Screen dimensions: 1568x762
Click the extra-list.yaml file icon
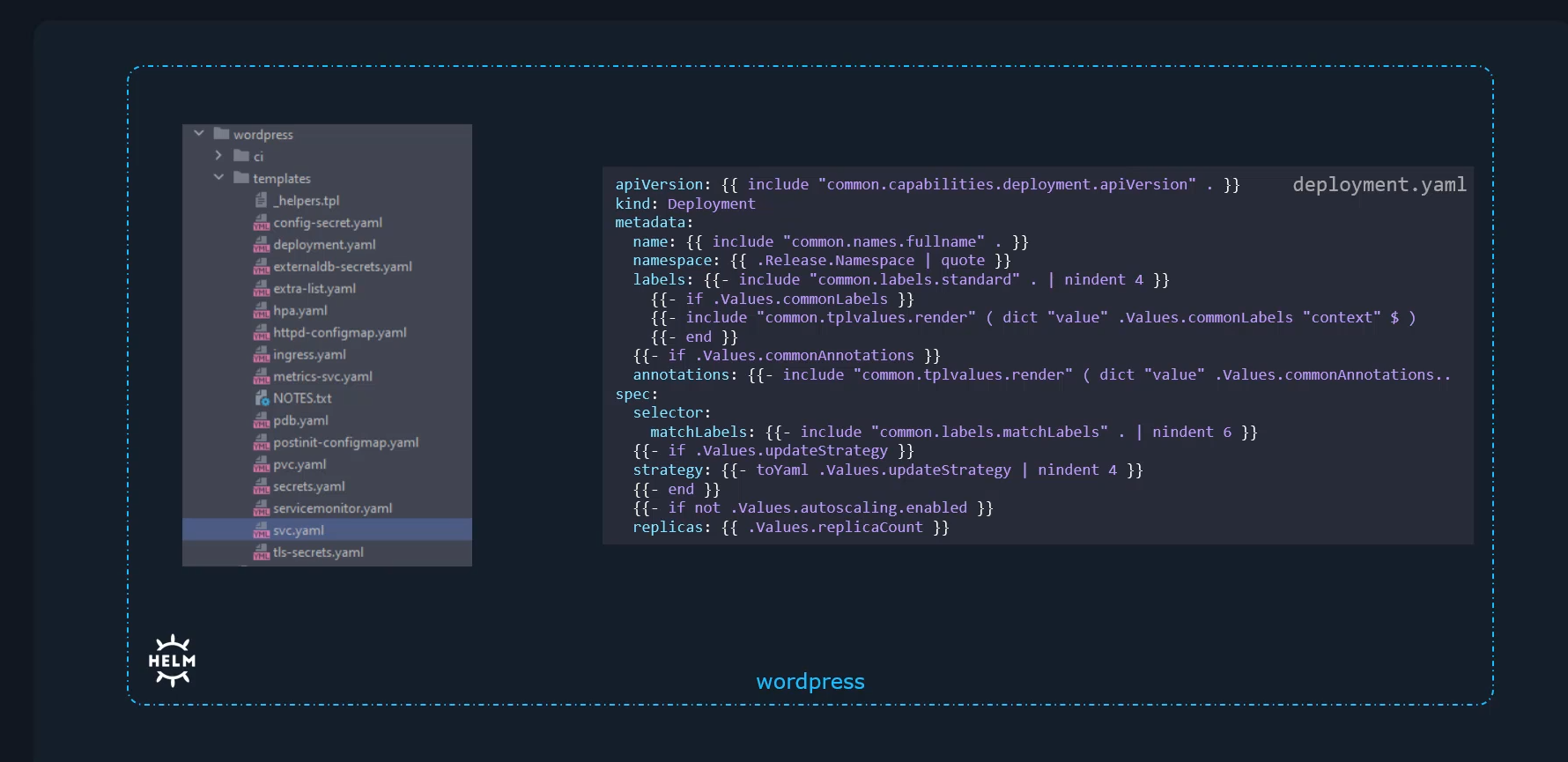tap(261, 288)
